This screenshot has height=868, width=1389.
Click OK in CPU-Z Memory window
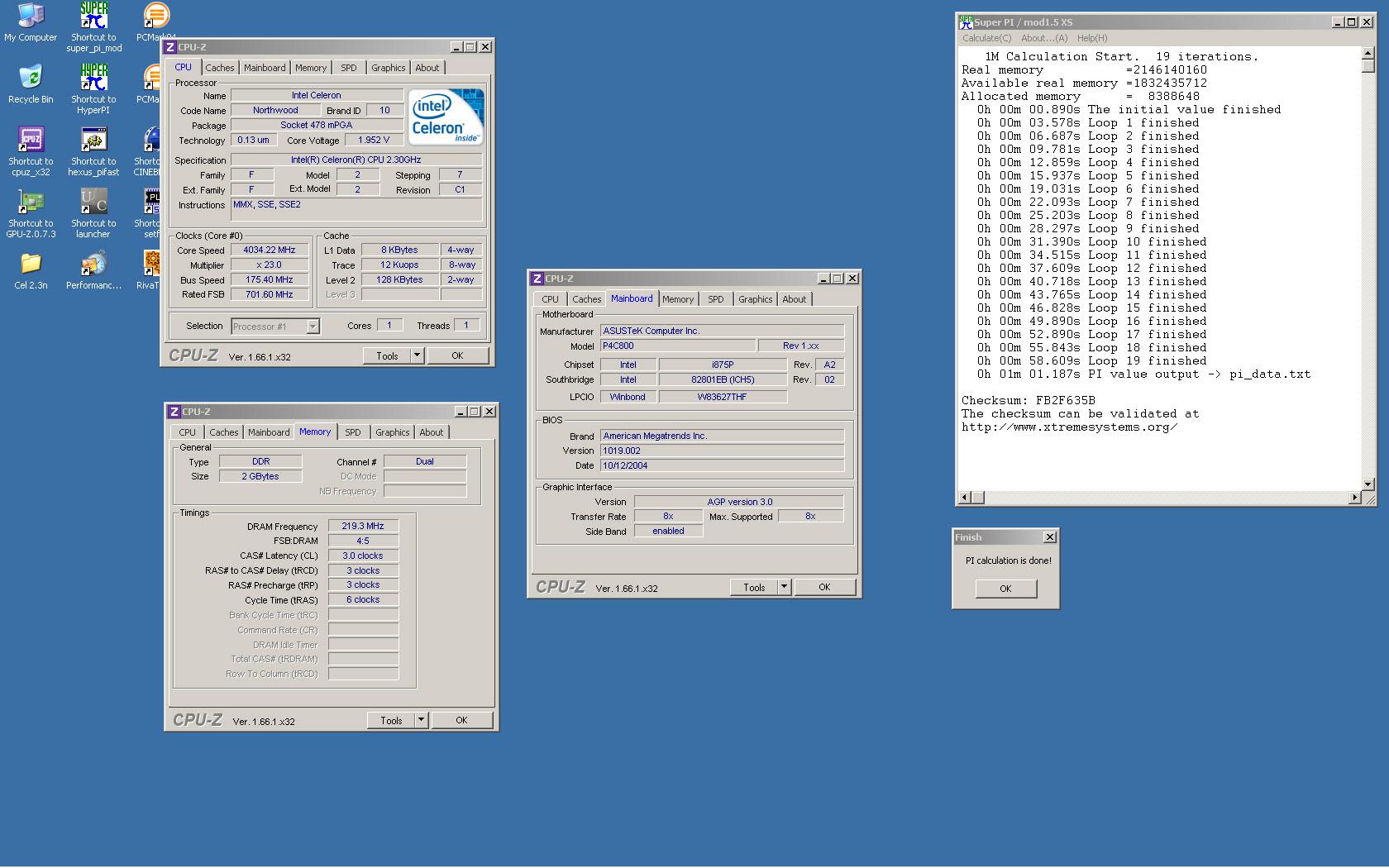[461, 720]
